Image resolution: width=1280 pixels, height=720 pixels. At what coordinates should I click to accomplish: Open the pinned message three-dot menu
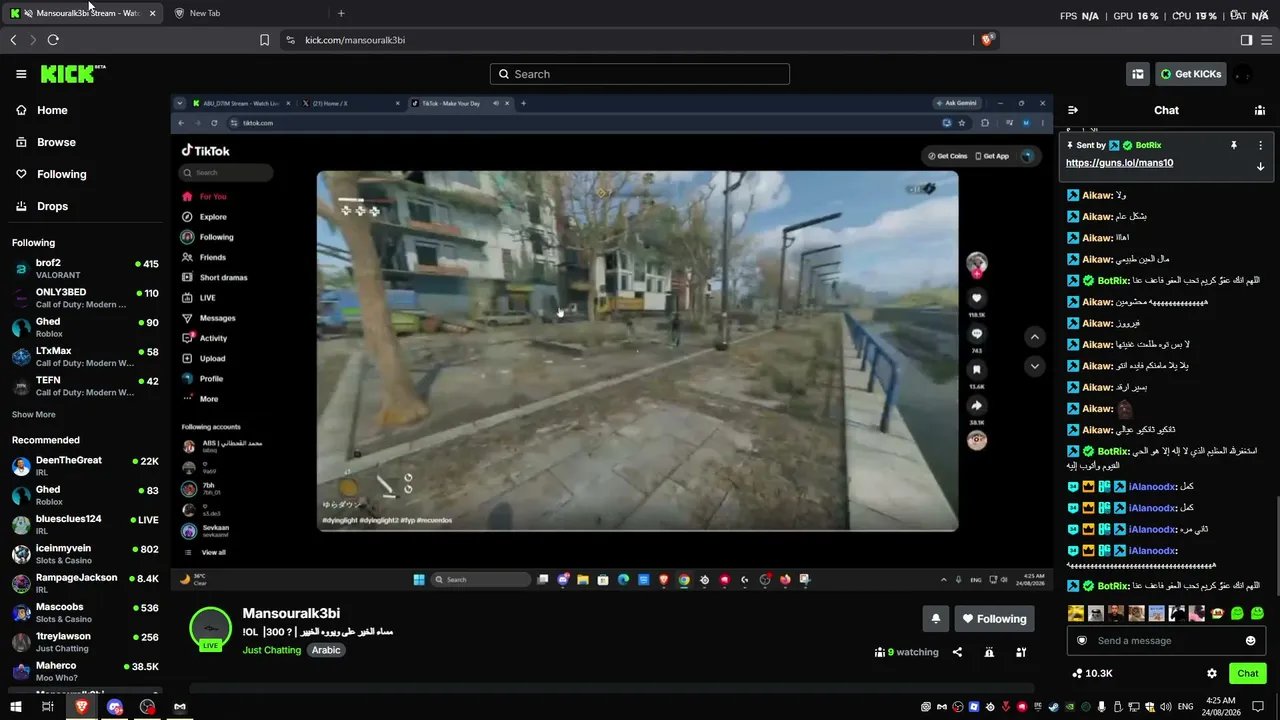[1260, 145]
